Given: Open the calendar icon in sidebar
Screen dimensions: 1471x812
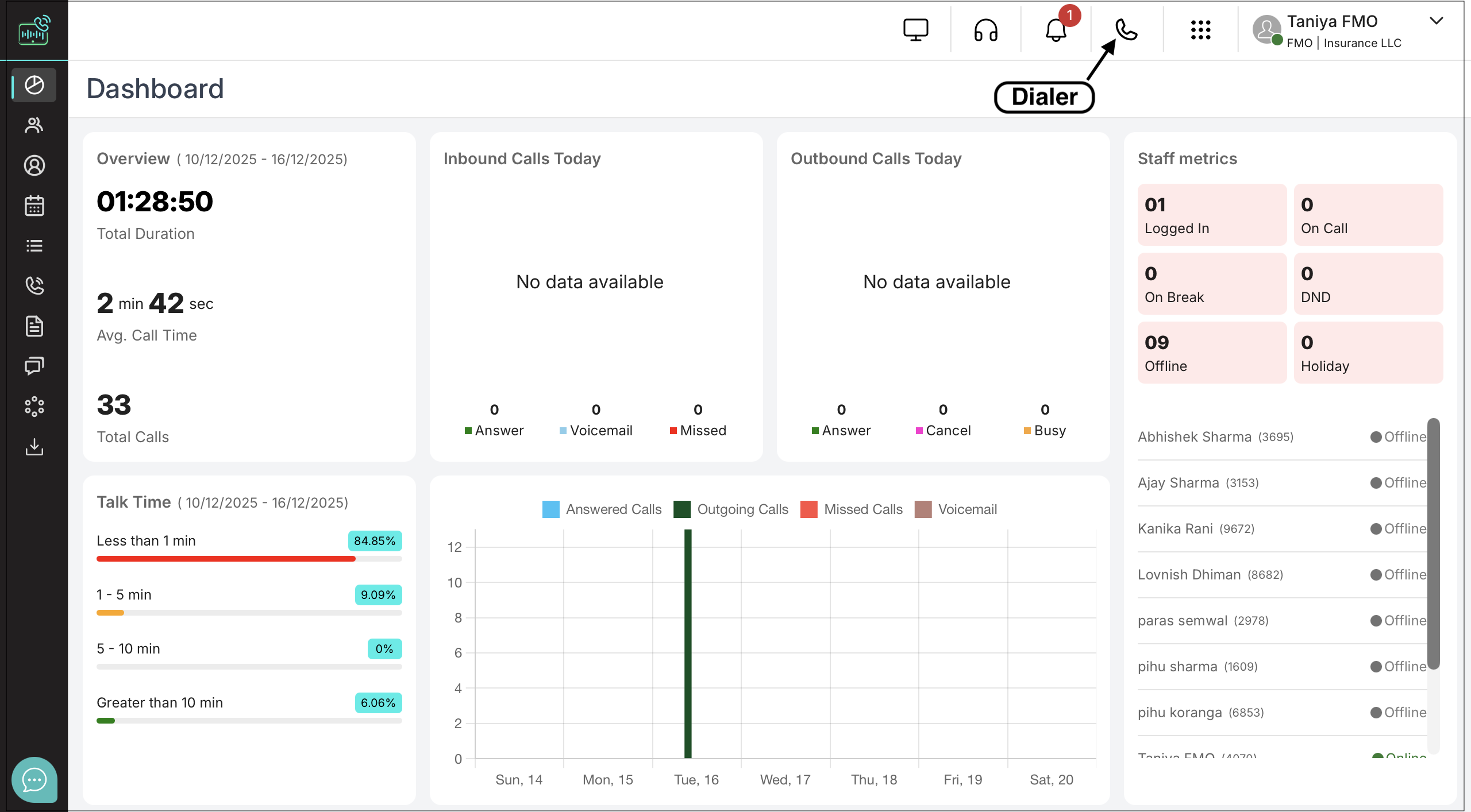Looking at the screenshot, I should point(34,206).
